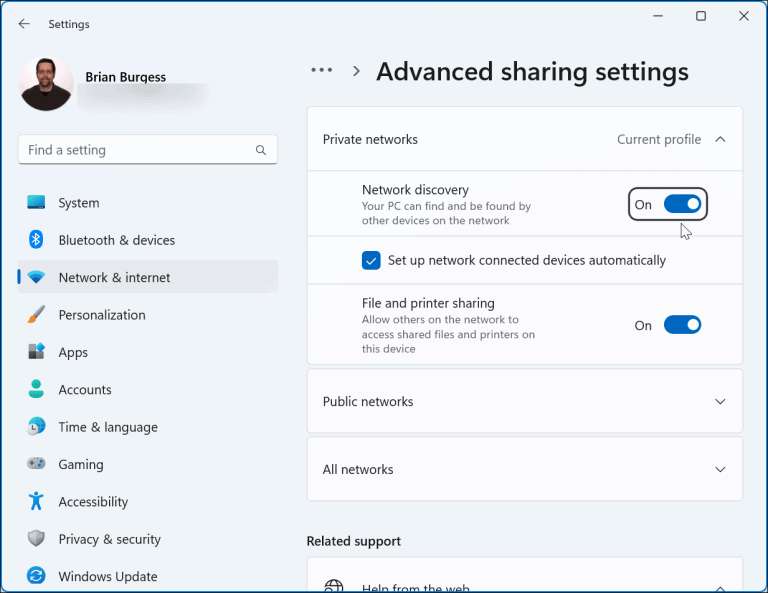Open Apps settings category
The width and height of the screenshot is (768, 593).
(147, 352)
